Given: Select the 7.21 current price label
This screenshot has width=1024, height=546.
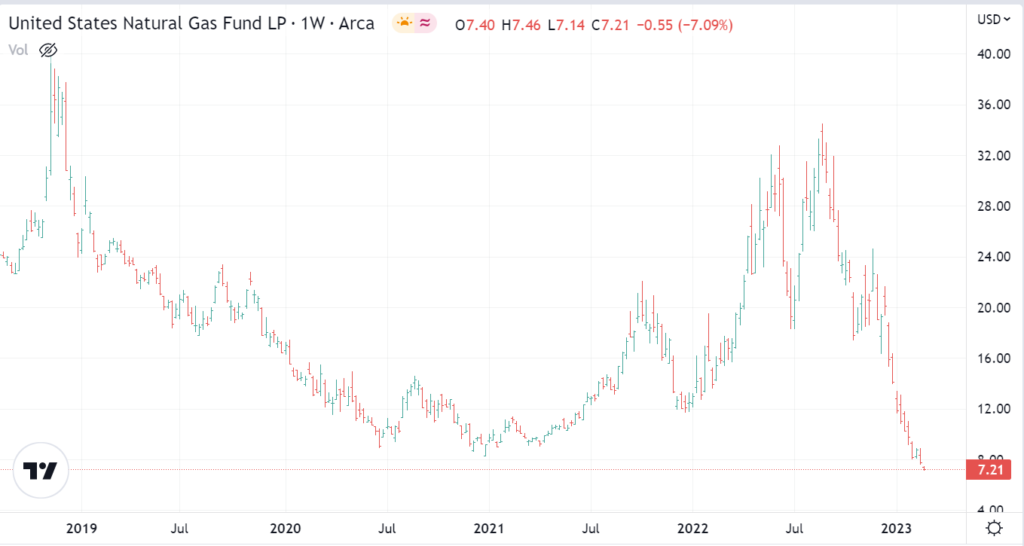Looking at the screenshot, I should [x=990, y=470].
